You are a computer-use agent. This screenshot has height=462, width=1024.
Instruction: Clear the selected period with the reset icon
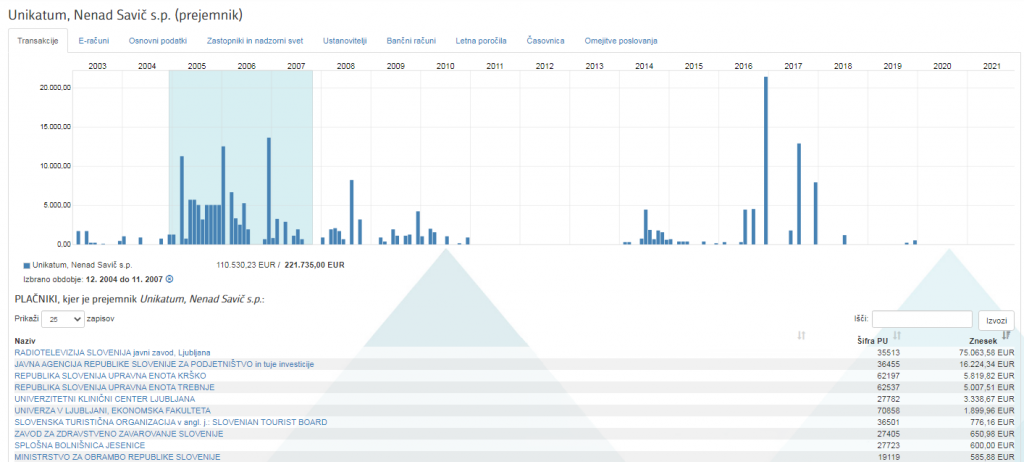coord(169,279)
